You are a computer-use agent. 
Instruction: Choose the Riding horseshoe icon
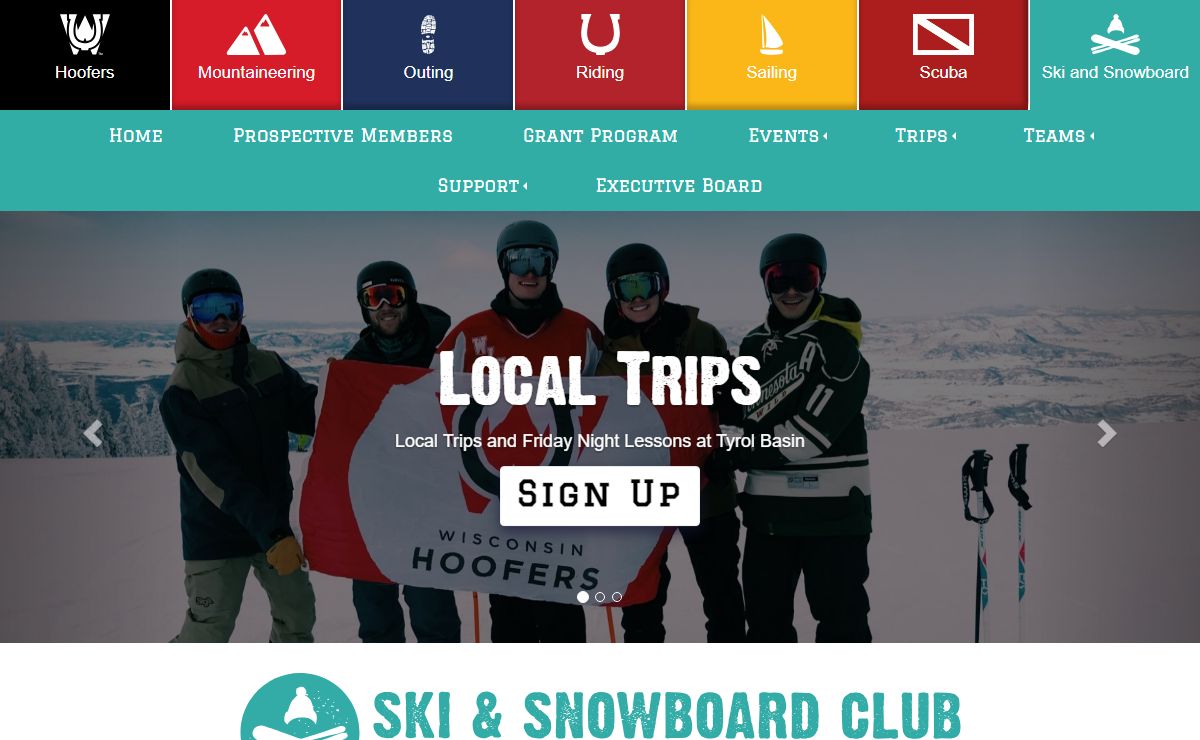coord(600,34)
